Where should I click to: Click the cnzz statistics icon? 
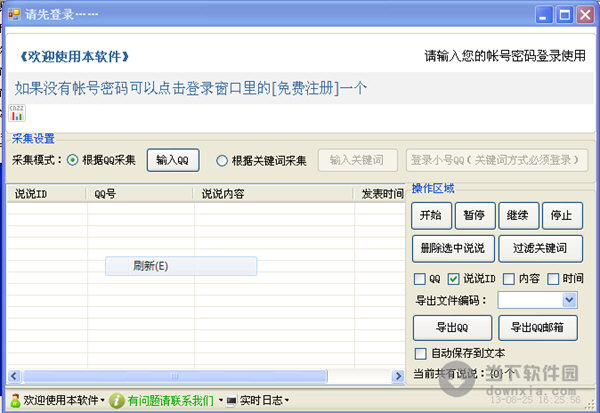point(17,113)
